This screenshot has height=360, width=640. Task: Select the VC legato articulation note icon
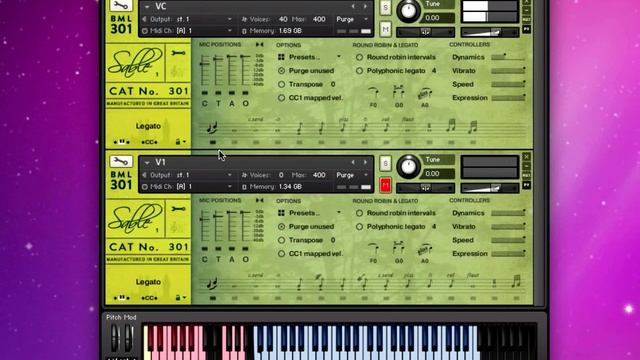[212, 128]
